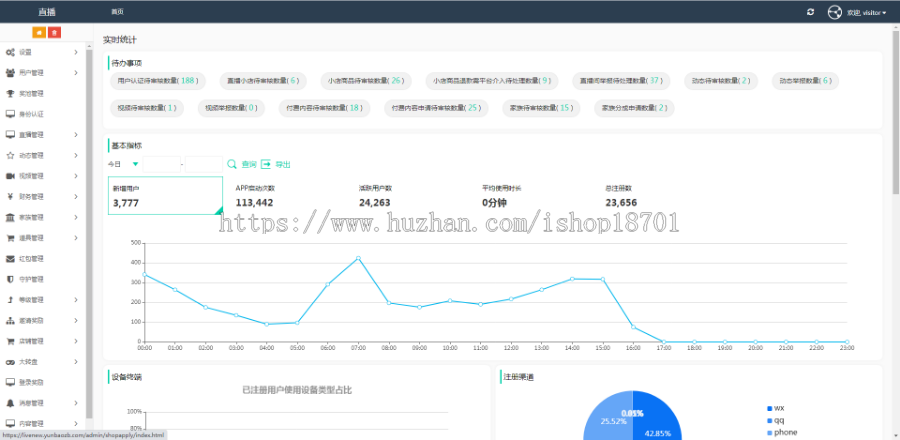
Task: Click the bank building icon for 家族管理
Action: click(x=10, y=217)
